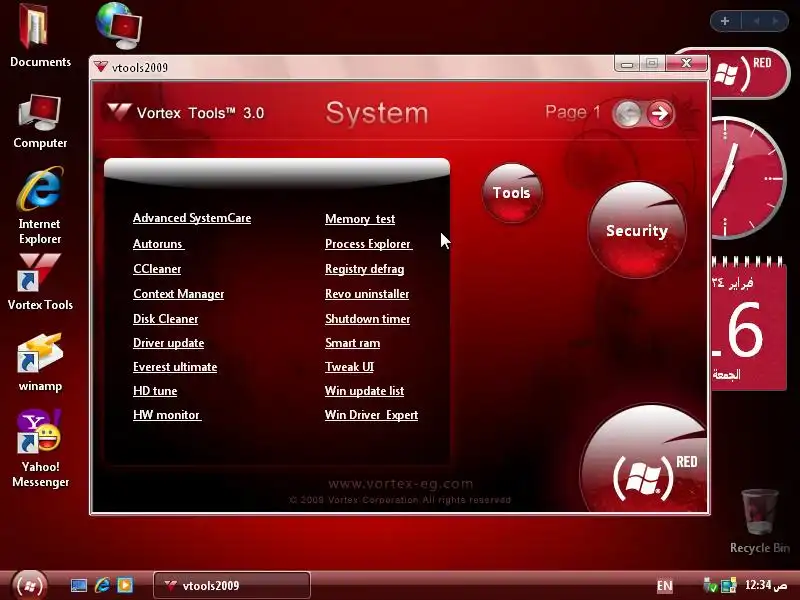Open the Context Manager link
800x600 pixels.
point(179,294)
